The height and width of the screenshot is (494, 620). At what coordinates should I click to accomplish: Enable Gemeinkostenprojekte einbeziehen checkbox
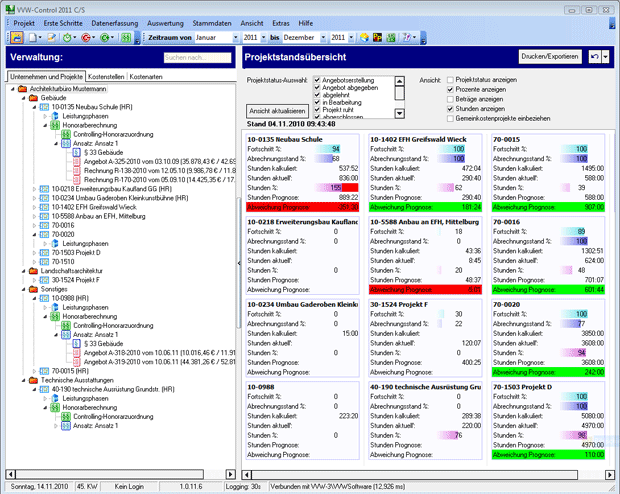[x=450, y=119]
